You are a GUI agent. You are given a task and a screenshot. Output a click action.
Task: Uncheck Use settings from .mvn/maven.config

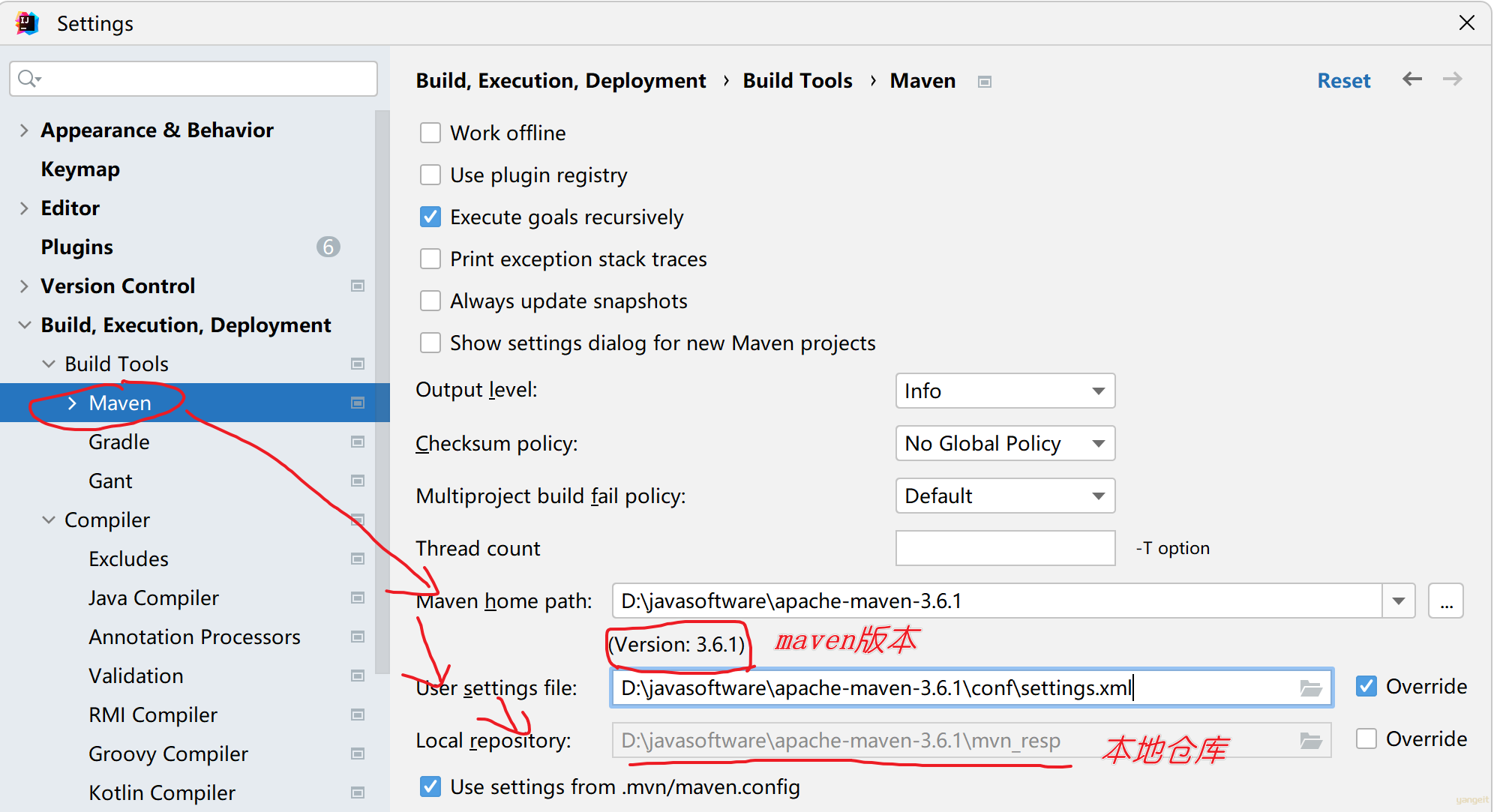click(430, 787)
